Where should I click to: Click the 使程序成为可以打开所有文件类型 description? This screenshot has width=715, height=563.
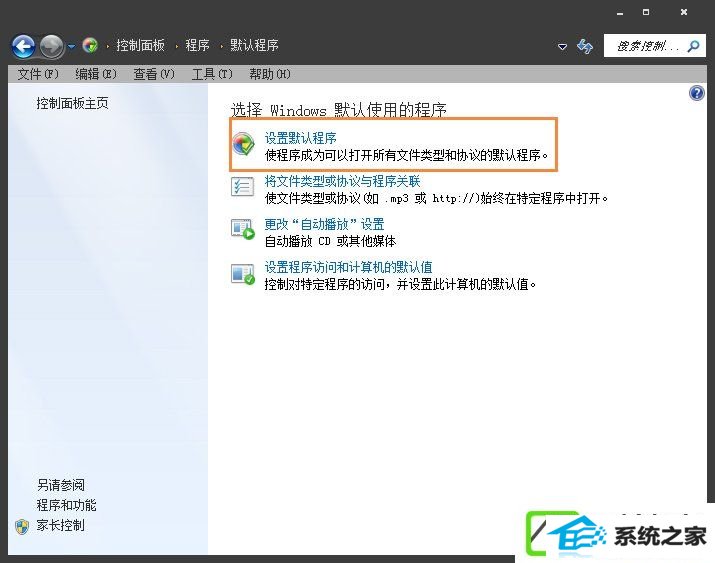point(406,155)
